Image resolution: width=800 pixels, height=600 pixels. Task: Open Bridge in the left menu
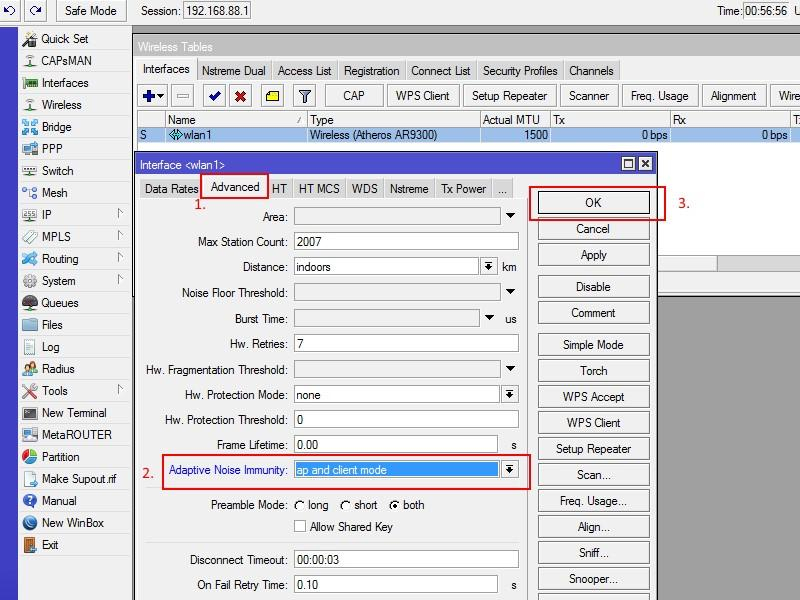pyautogui.click(x=56, y=127)
